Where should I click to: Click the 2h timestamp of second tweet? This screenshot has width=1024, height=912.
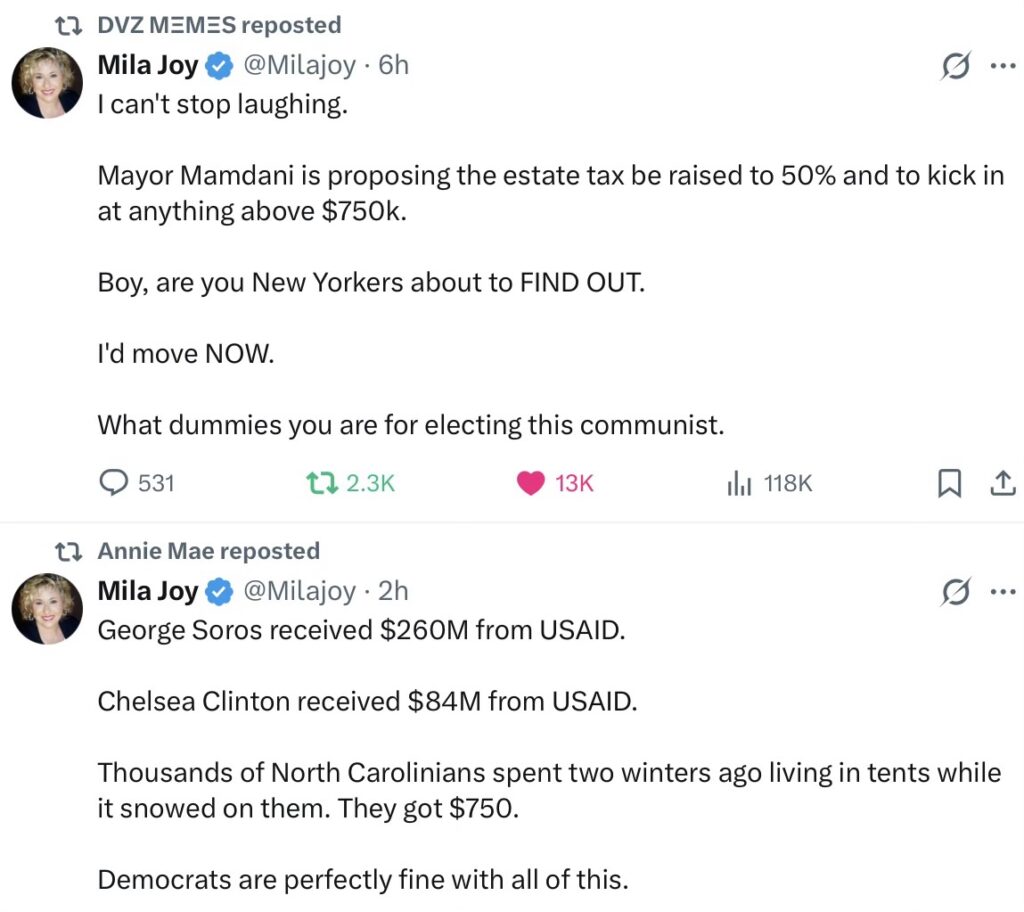(x=394, y=592)
